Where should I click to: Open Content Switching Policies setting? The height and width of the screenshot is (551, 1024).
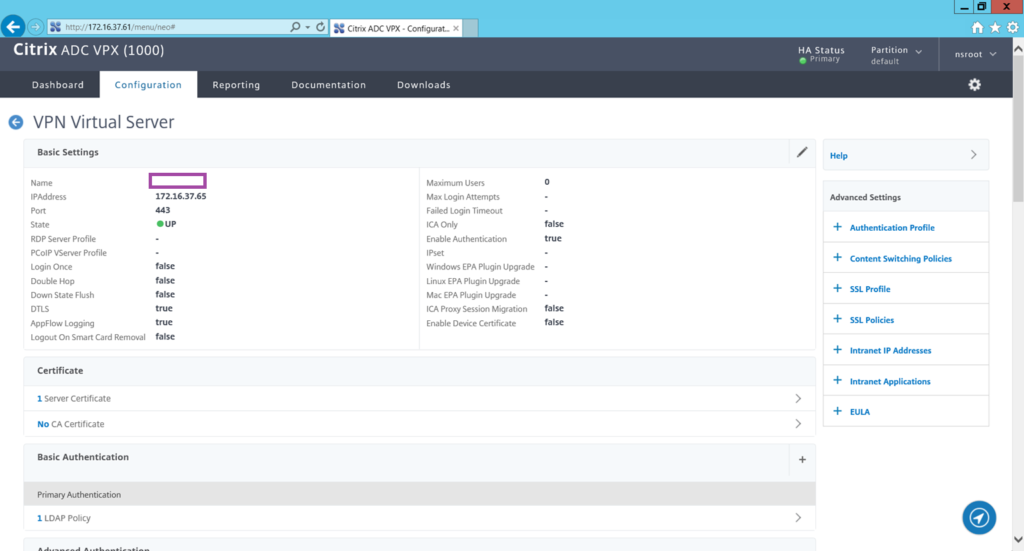pyautogui.click(x=901, y=259)
